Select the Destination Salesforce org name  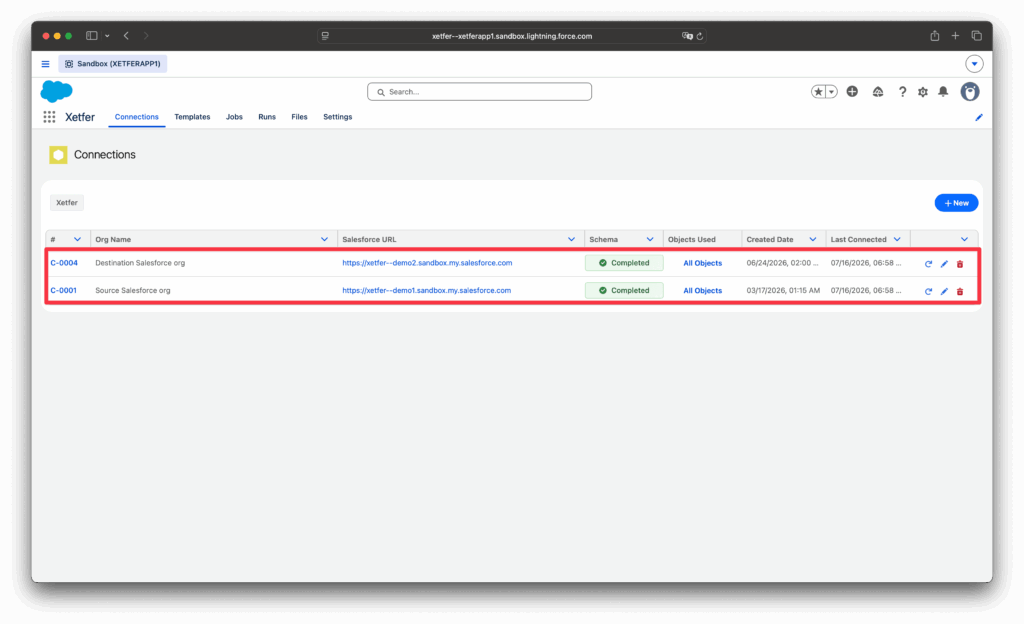(x=140, y=263)
